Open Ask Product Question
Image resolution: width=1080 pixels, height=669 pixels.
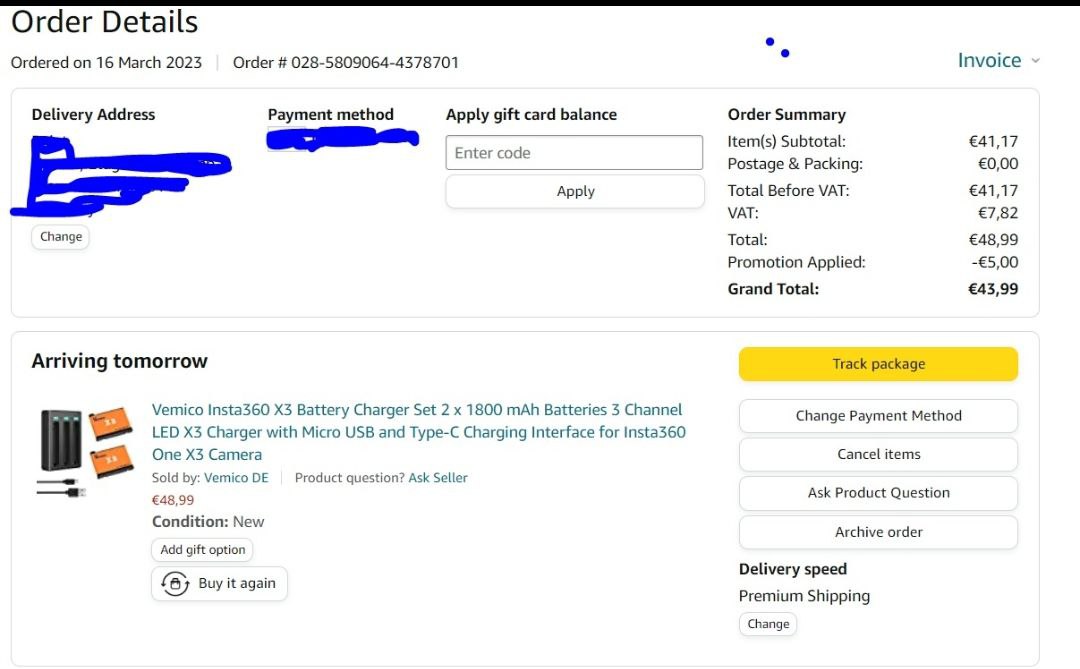pyautogui.click(x=878, y=493)
